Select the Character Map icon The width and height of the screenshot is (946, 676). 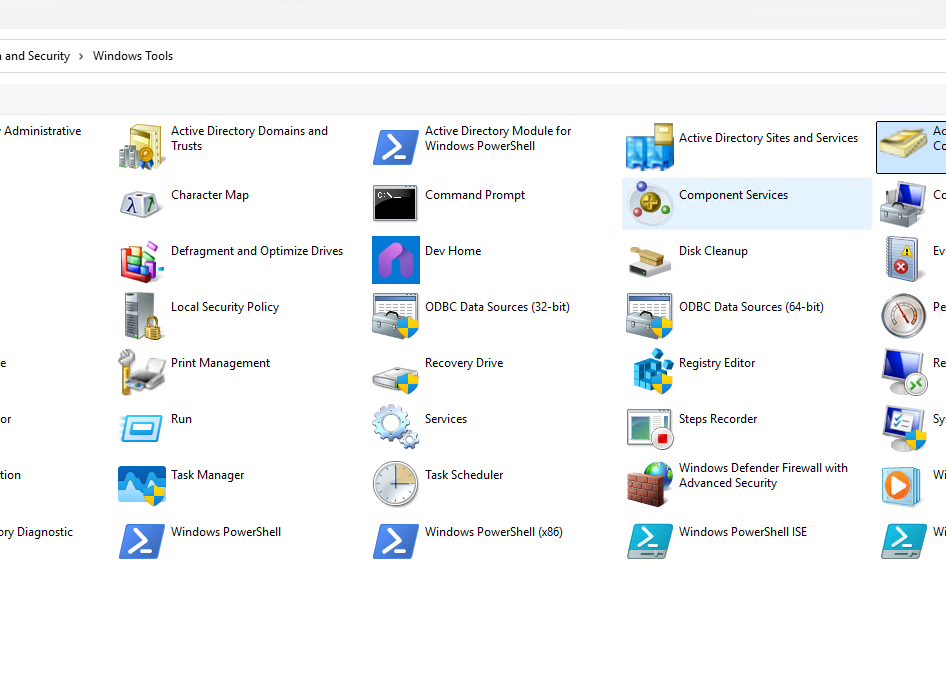click(141, 203)
